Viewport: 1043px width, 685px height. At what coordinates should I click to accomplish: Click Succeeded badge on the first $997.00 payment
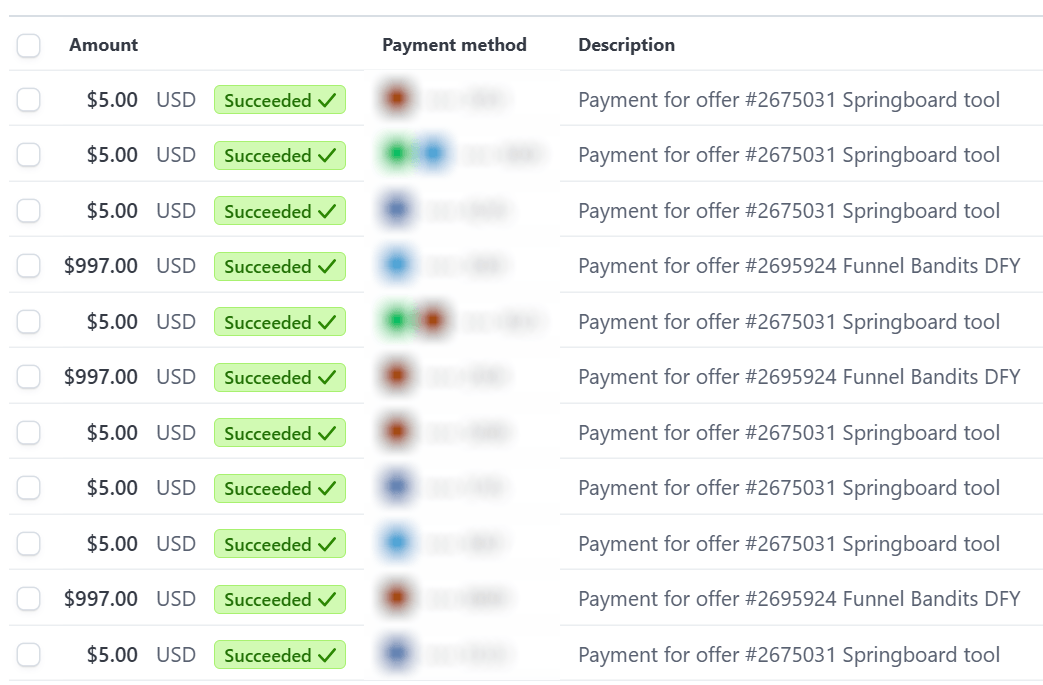pyautogui.click(x=280, y=267)
